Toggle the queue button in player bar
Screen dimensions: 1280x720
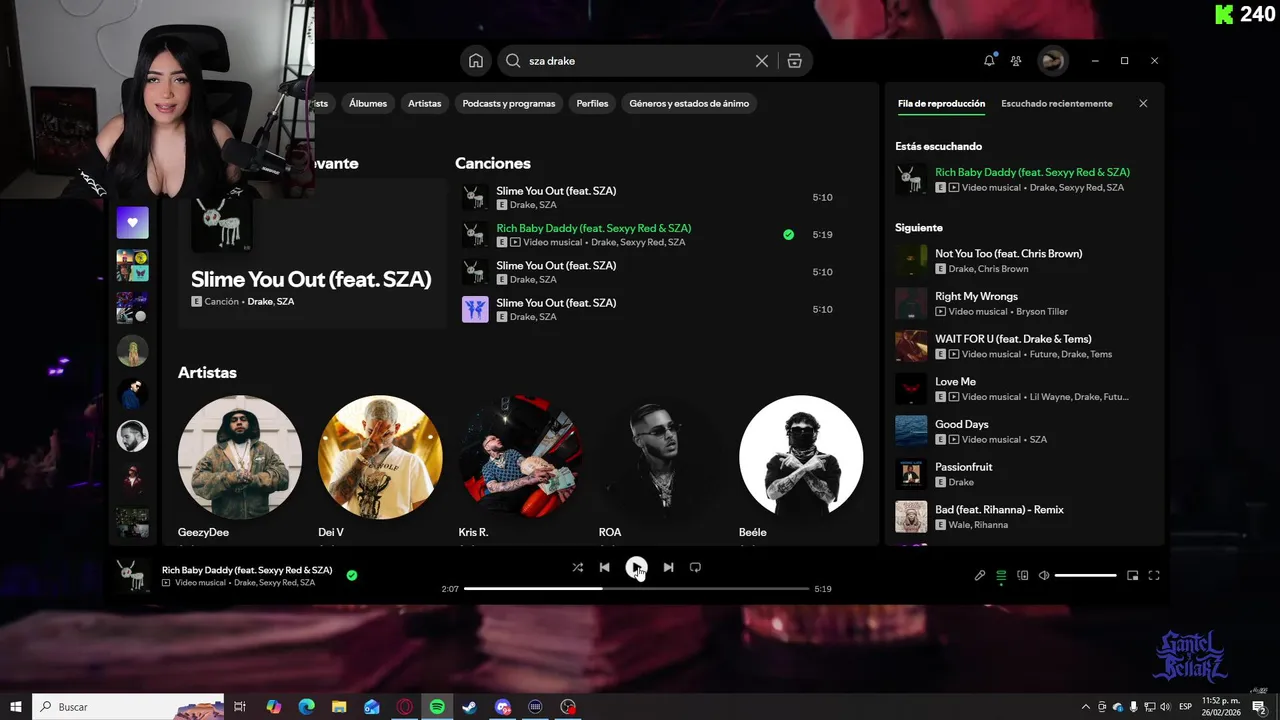pyautogui.click(x=1001, y=575)
